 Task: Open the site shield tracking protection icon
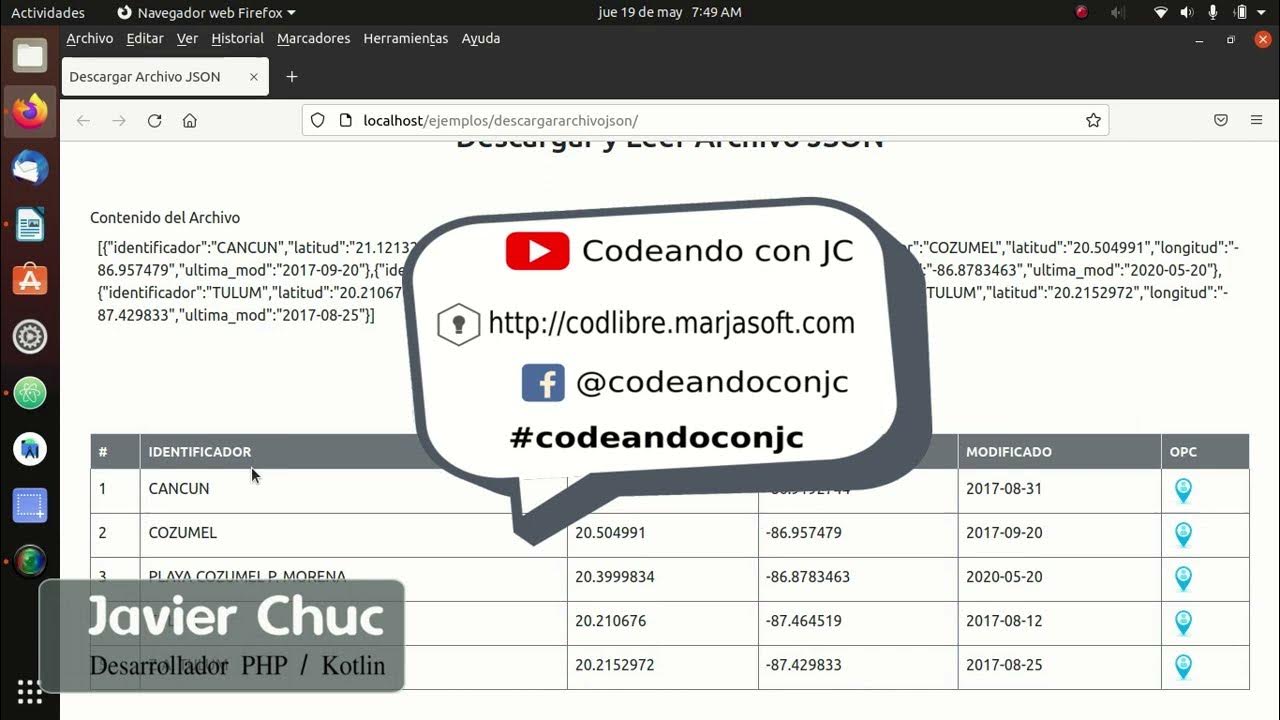point(318,121)
